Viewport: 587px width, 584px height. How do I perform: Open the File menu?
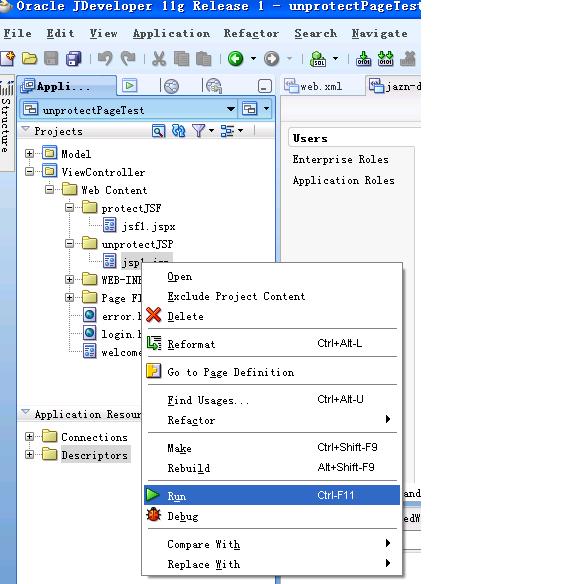[17, 33]
